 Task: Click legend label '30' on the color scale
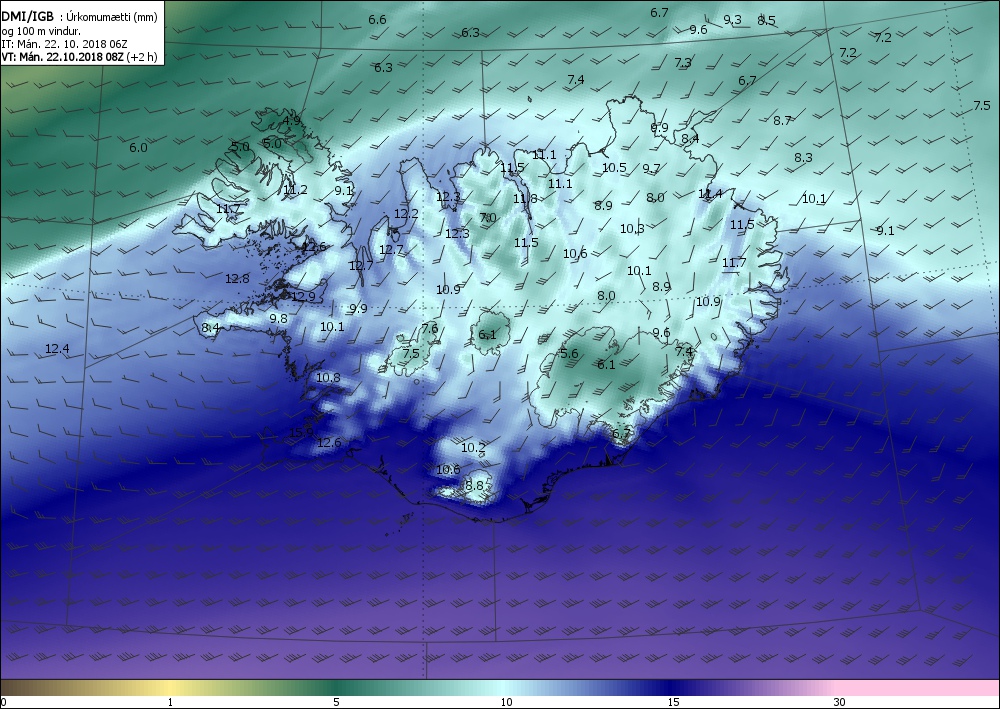tap(839, 702)
